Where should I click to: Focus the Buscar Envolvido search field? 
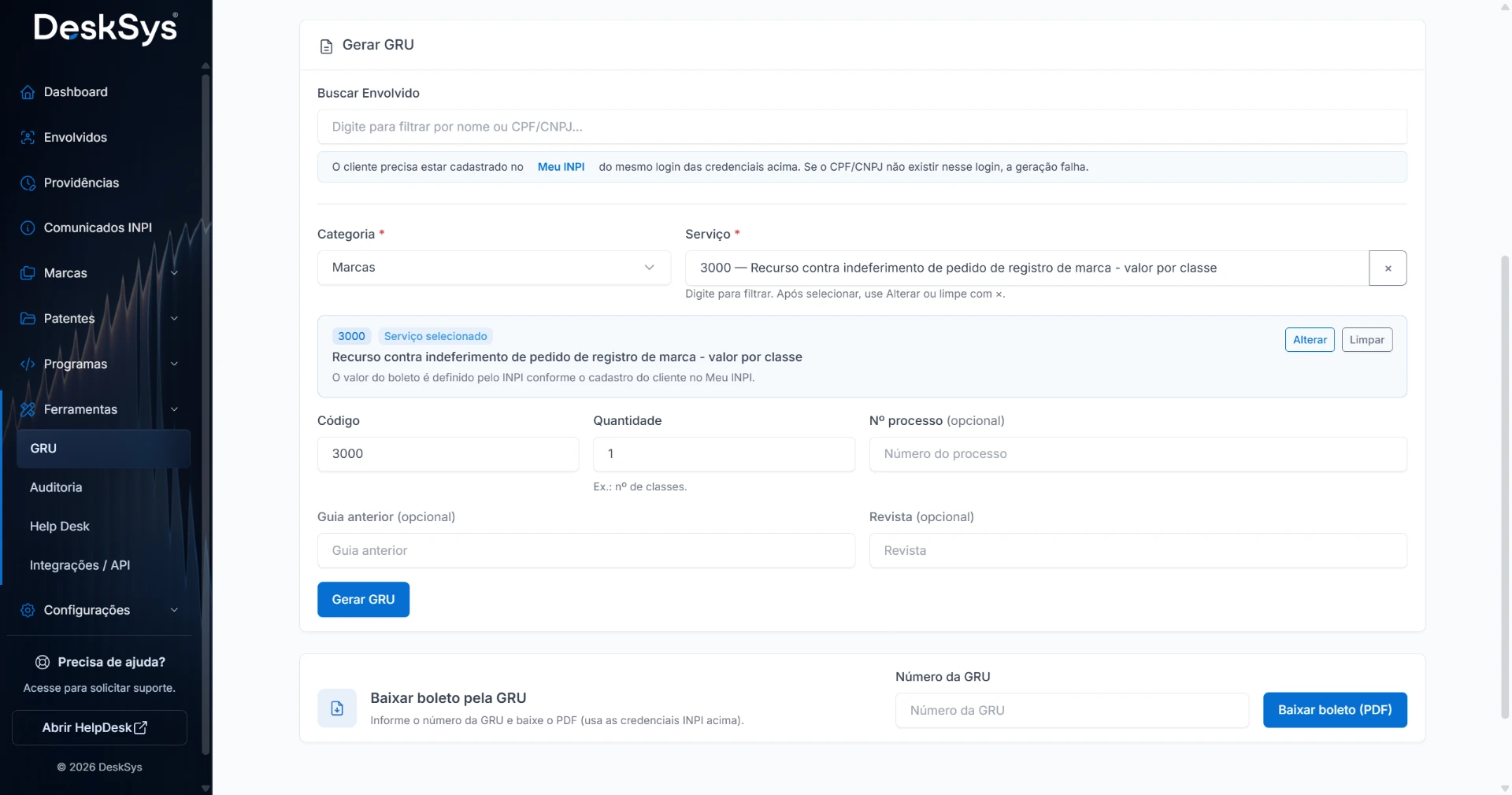(x=862, y=127)
